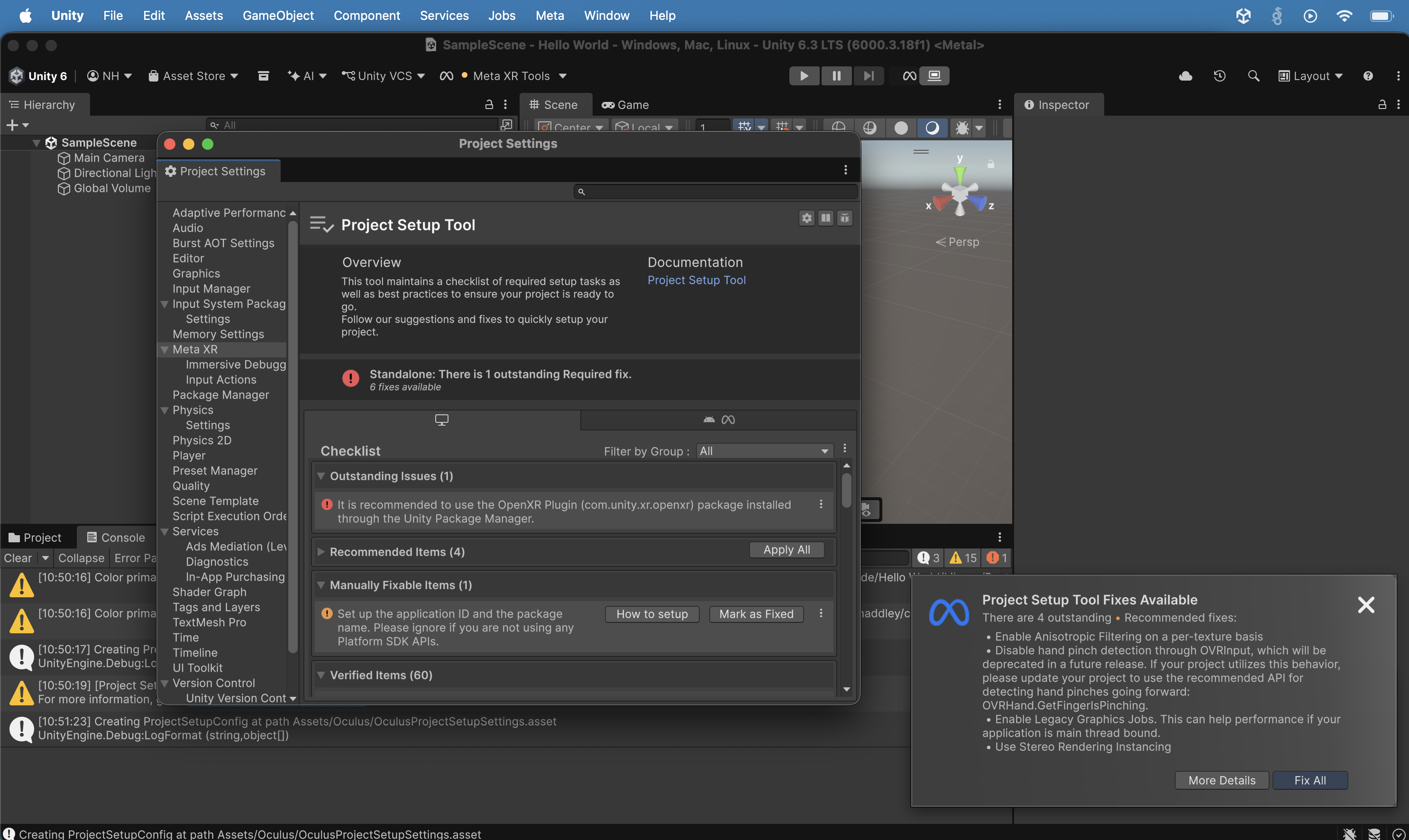This screenshot has height=840, width=1409.
Task: Toggle the scene debug bug icon
Action: 962,128
